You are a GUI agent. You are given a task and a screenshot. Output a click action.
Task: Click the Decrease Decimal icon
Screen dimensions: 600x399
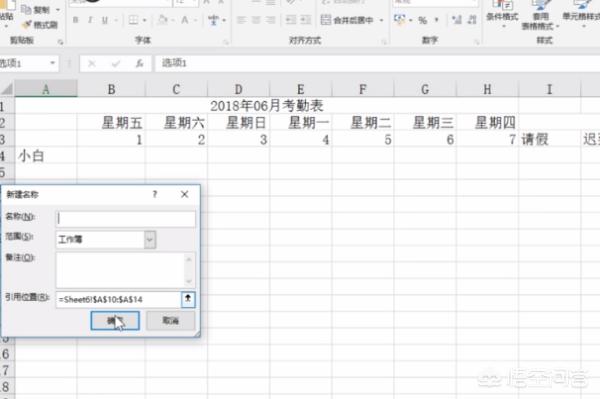(472, 20)
